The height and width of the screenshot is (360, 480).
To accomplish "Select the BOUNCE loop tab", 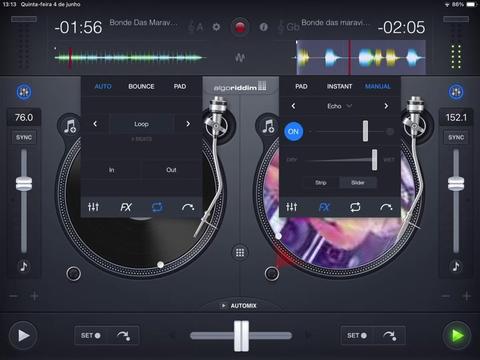I will pos(141,86).
